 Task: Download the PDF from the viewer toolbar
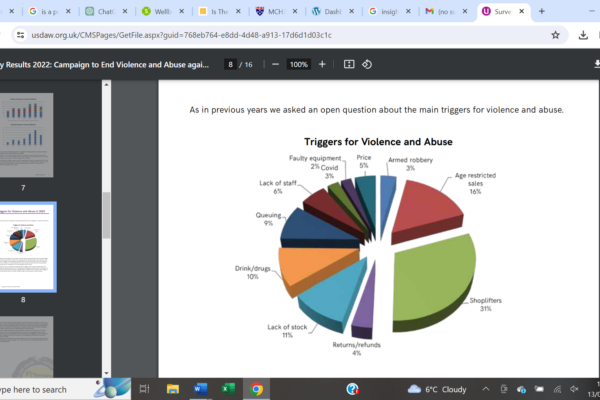pos(583,64)
